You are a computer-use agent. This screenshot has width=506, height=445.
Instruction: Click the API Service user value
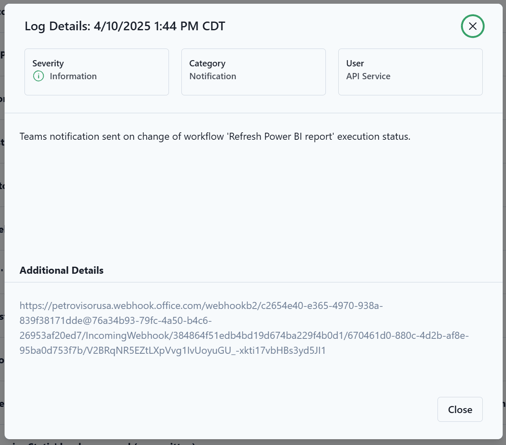368,76
